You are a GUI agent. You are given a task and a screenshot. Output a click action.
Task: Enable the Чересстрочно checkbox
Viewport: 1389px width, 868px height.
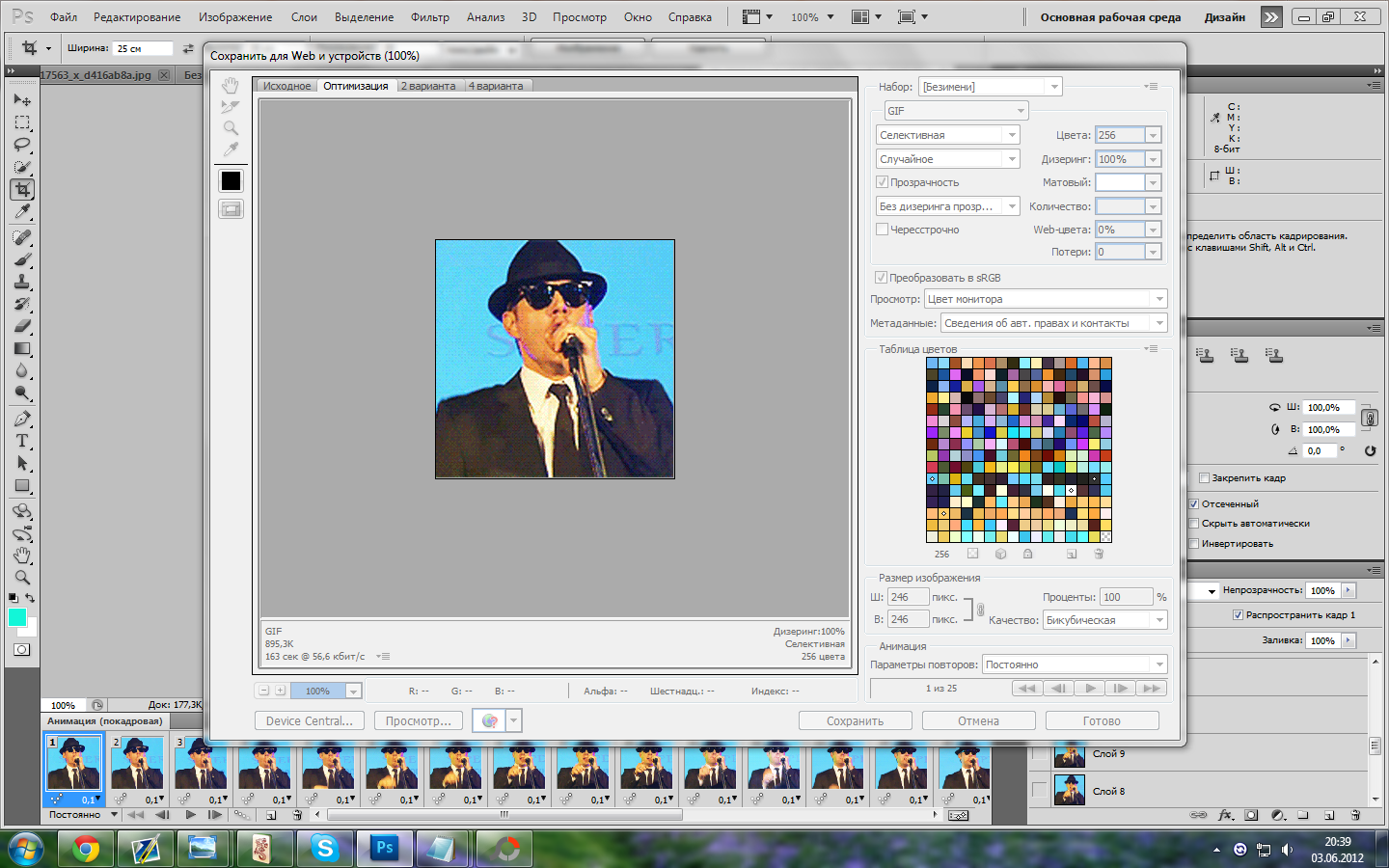point(882,230)
